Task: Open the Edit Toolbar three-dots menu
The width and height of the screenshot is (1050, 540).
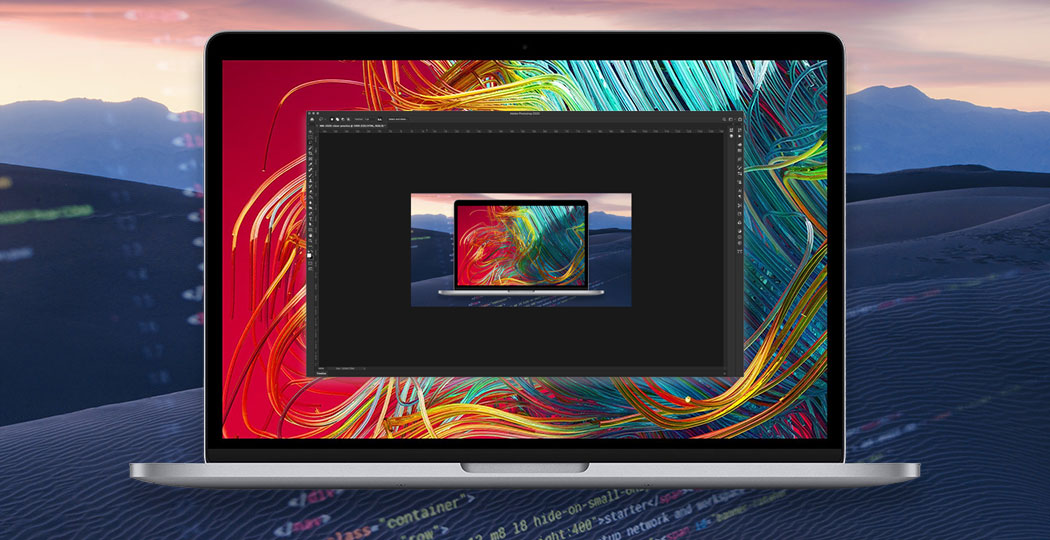Action: tap(310, 246)
